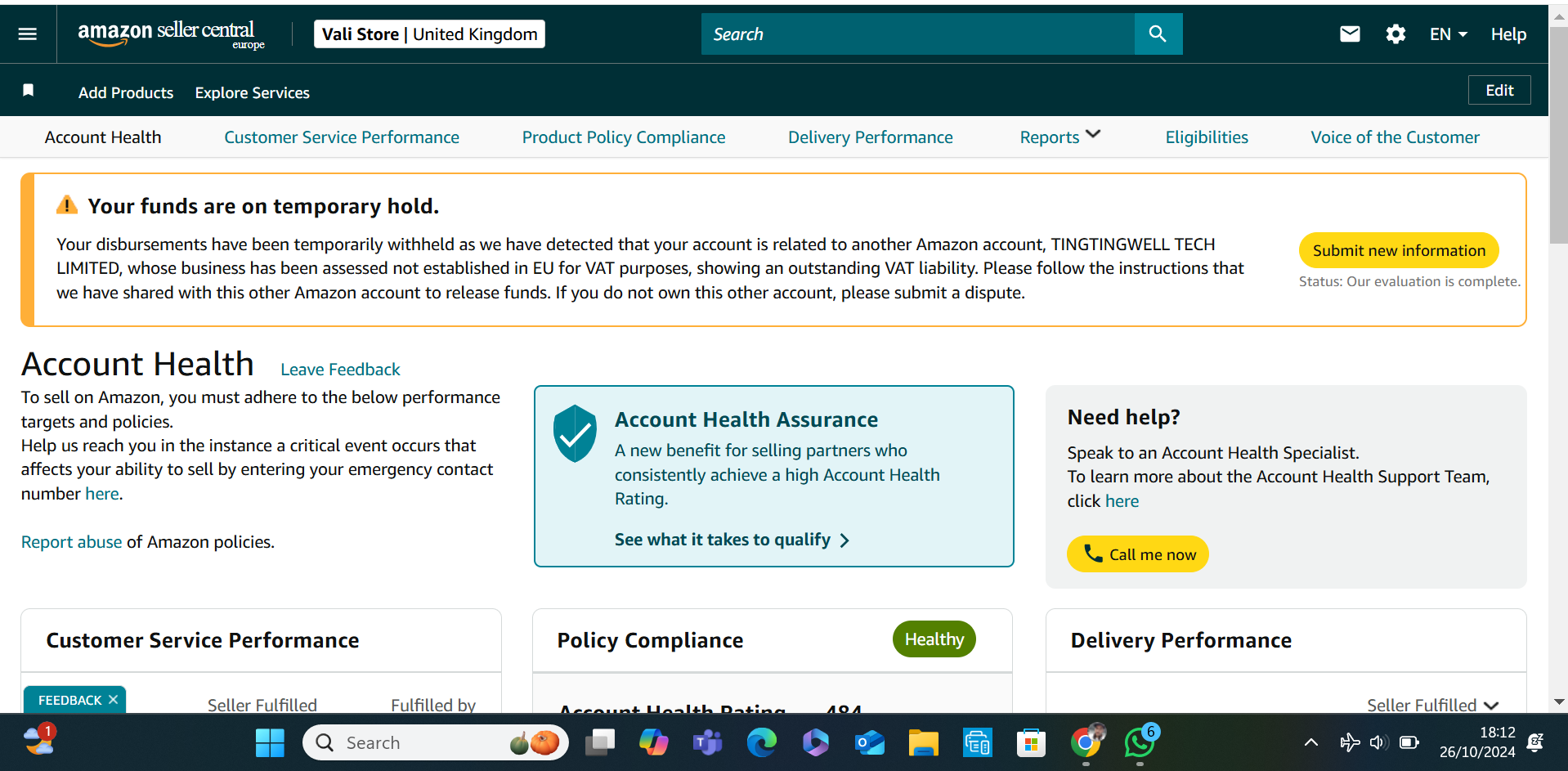
Task: Open the Help link in the header
Action: pos(1508,34)
